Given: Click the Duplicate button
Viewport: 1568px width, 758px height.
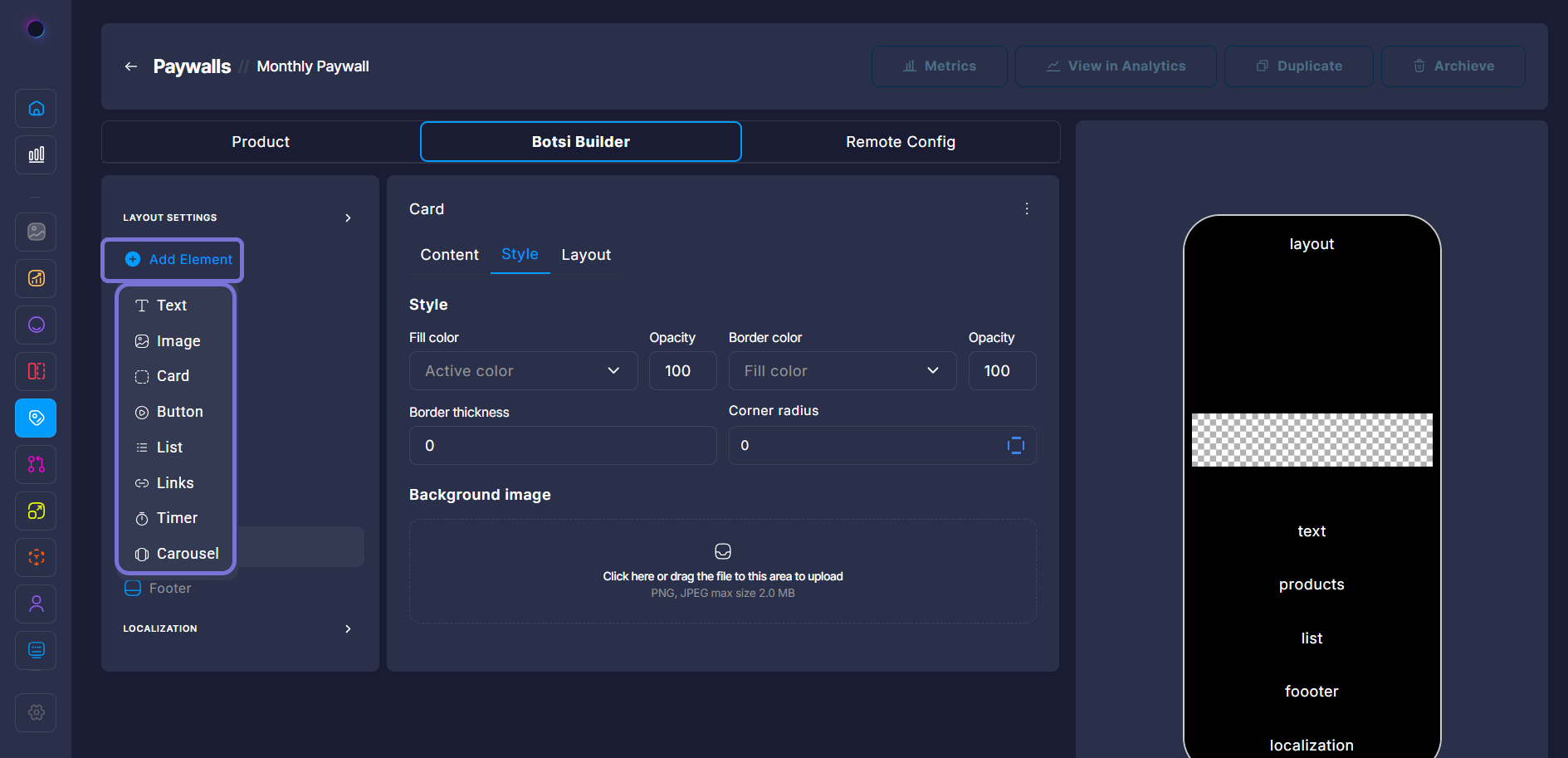Looking at the screenshot, I should [1298, 66].
